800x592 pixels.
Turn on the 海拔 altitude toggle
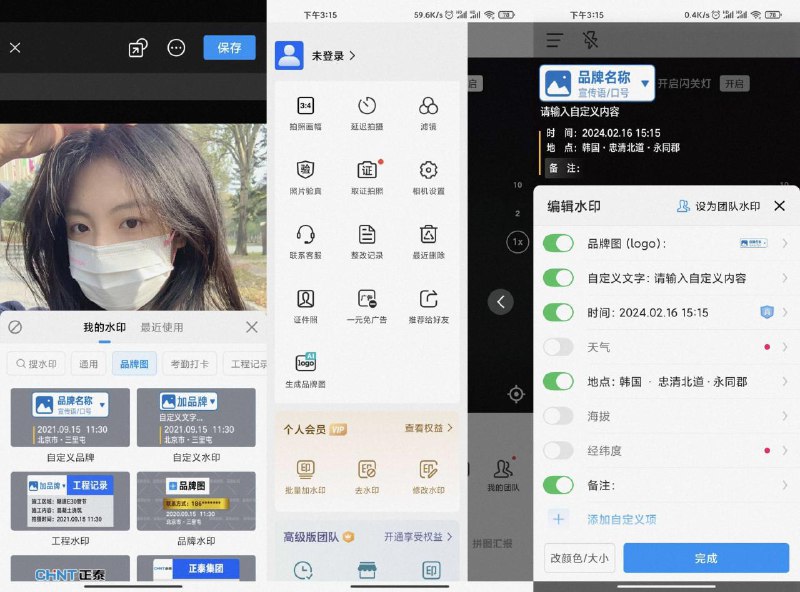click(x=559, y=417)
